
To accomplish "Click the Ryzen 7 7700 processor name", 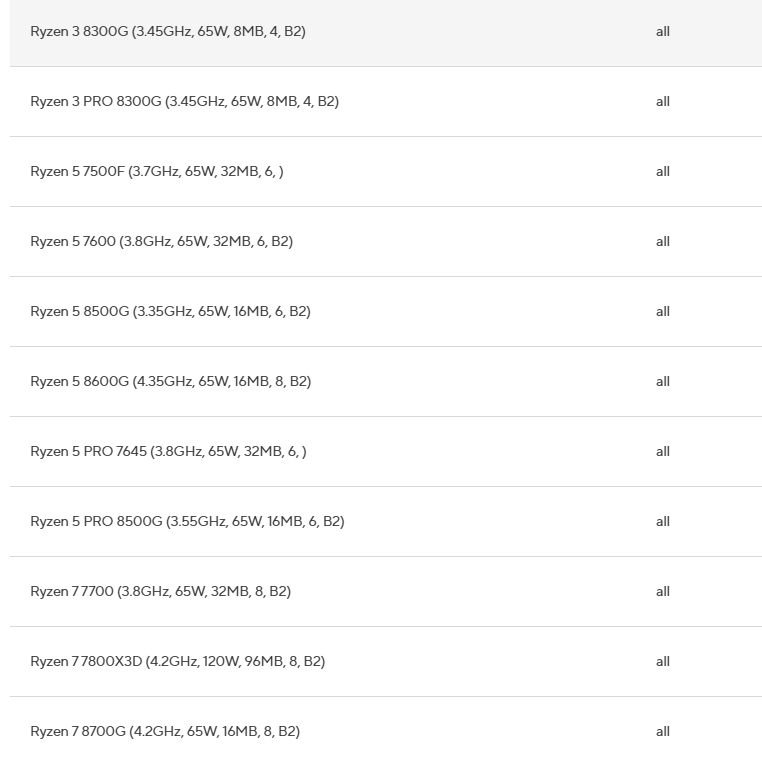I will [x=160, y=591].
